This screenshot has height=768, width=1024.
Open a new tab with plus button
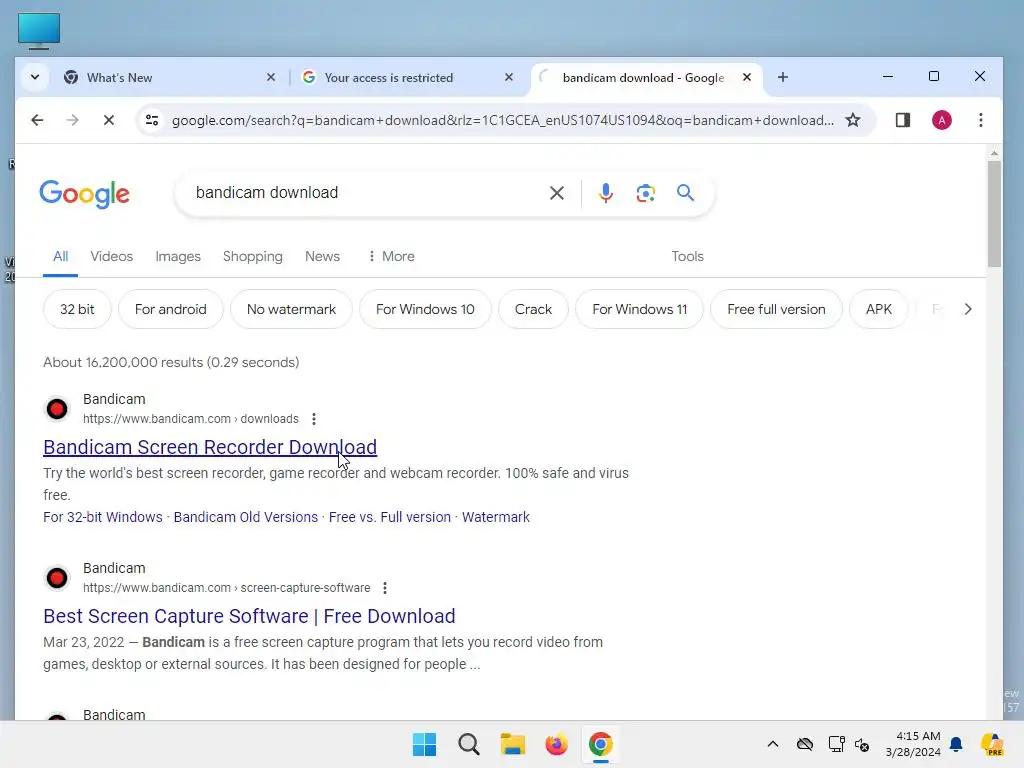point(782,77)
